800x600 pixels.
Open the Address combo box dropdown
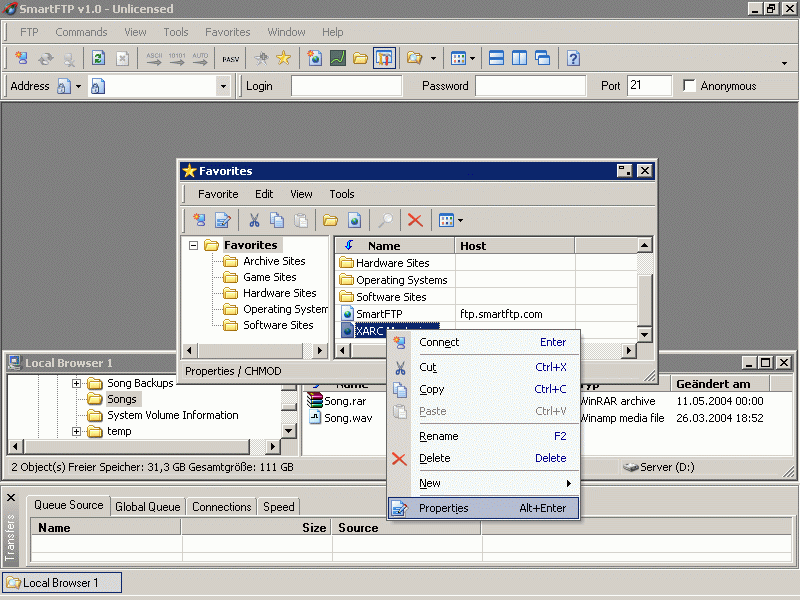point(223,86)
